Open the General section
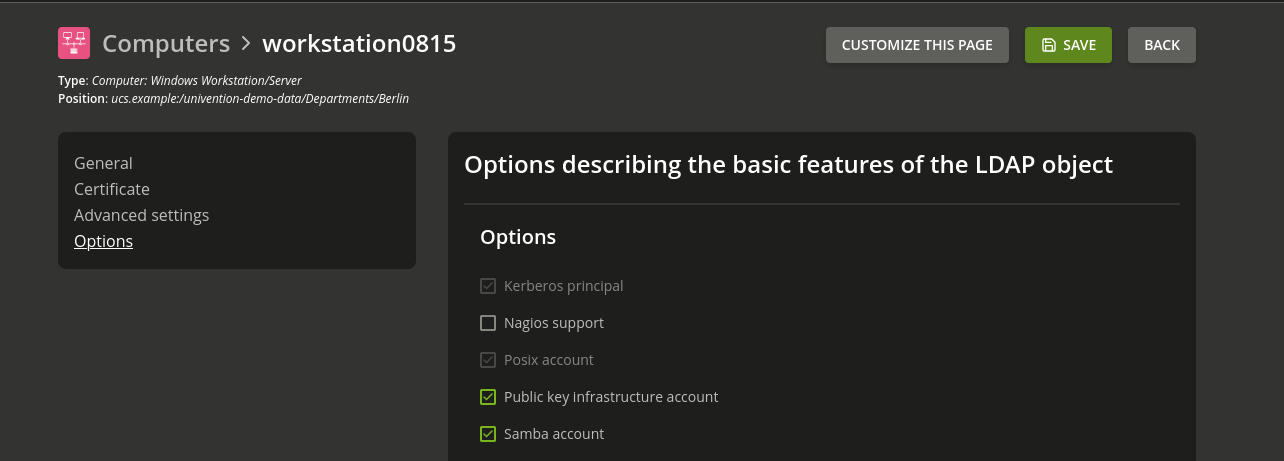Image resolution: width=1284 pixels, height=461 pixels. pyautogui.click(x=103, y=163)
